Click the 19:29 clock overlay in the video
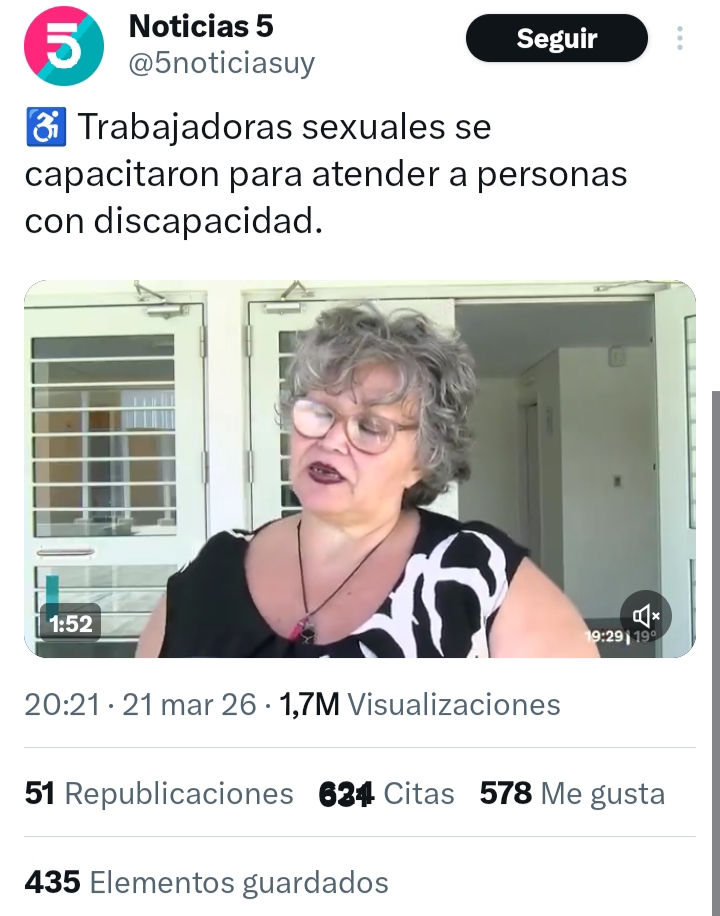720x916 pixels. tap(604, 636)
